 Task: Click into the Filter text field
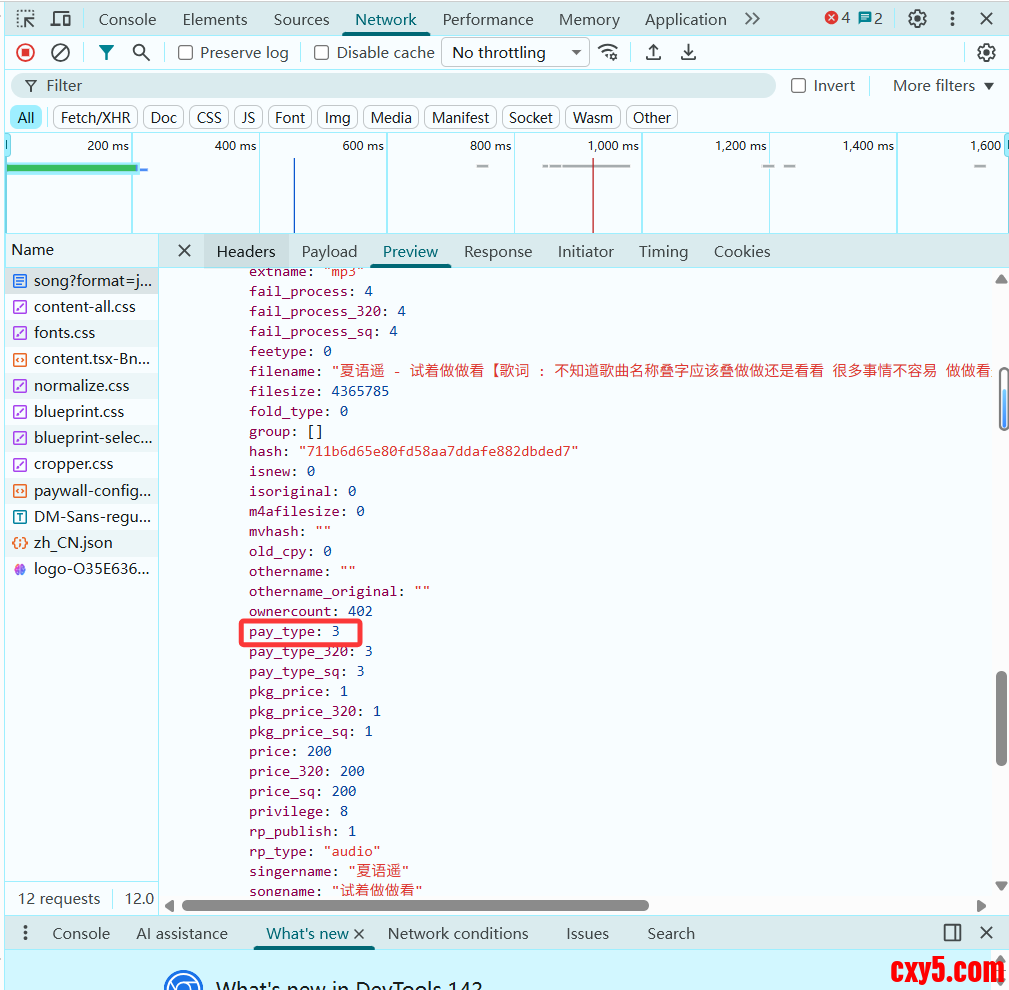(400, 86)
